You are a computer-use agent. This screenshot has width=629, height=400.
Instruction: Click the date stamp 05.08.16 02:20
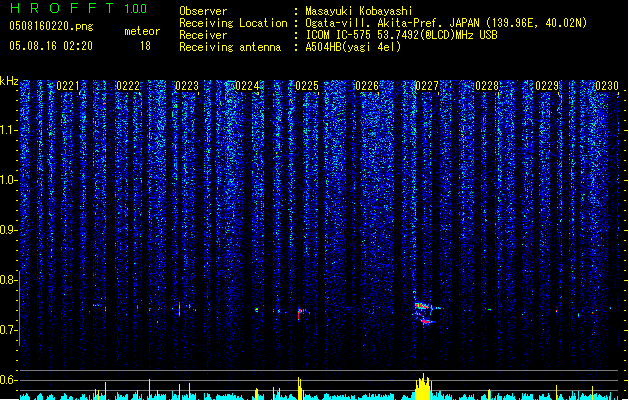(x=51, y=46)
